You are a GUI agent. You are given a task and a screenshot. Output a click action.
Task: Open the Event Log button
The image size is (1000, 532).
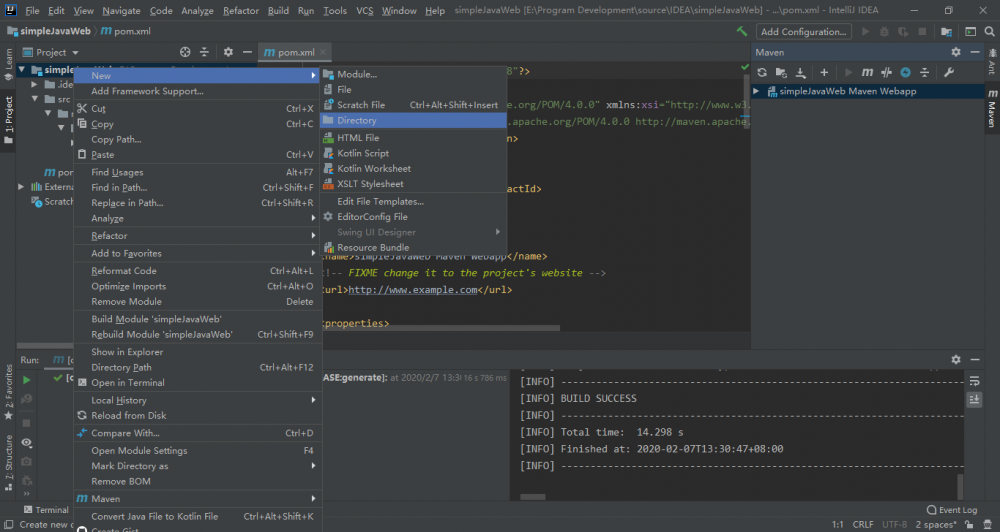tap(952, 510)
